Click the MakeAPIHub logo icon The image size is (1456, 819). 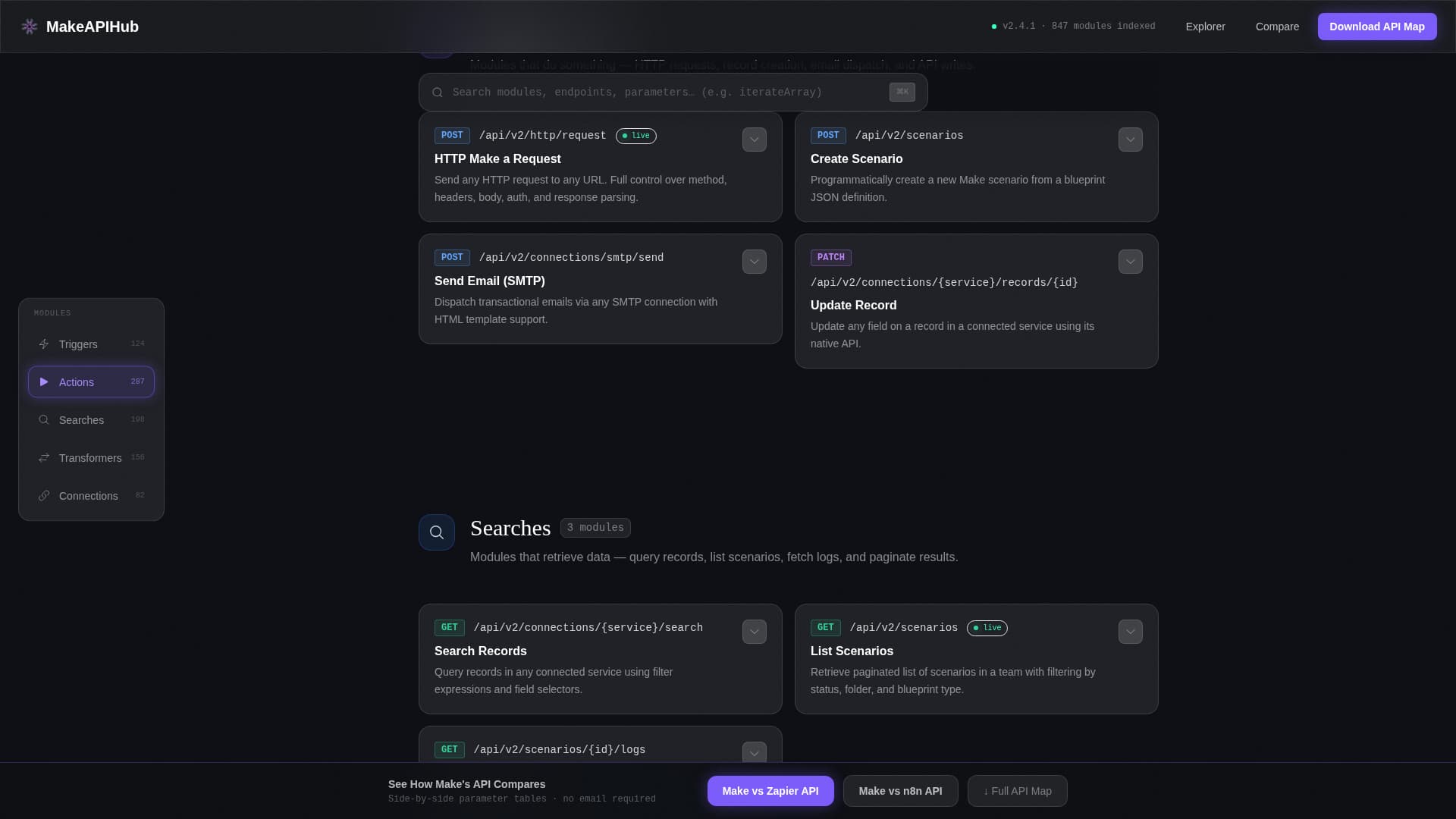pyautogui.click(x=30, y=27)
